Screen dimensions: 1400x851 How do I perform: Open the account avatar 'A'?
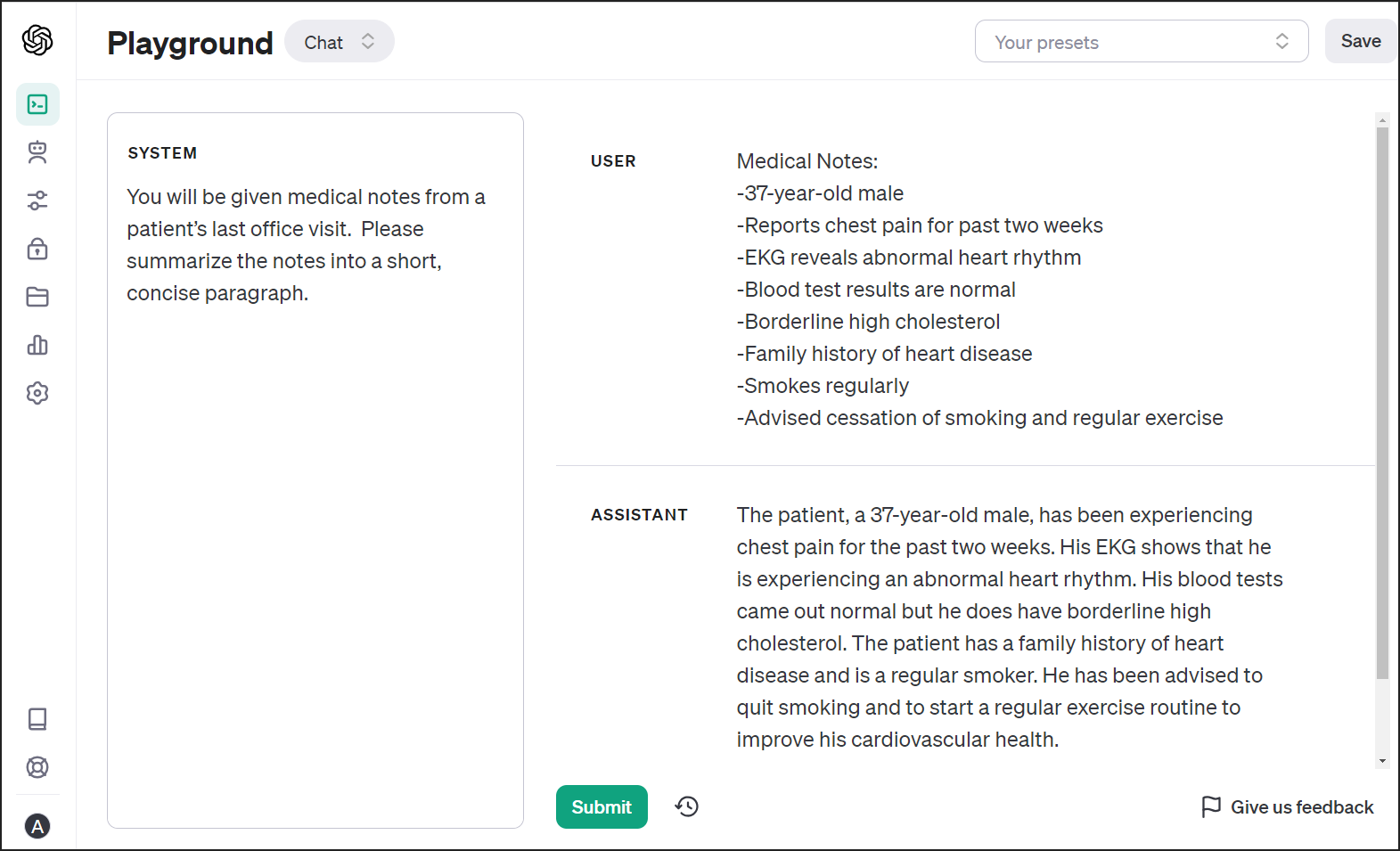pos(37,826)
